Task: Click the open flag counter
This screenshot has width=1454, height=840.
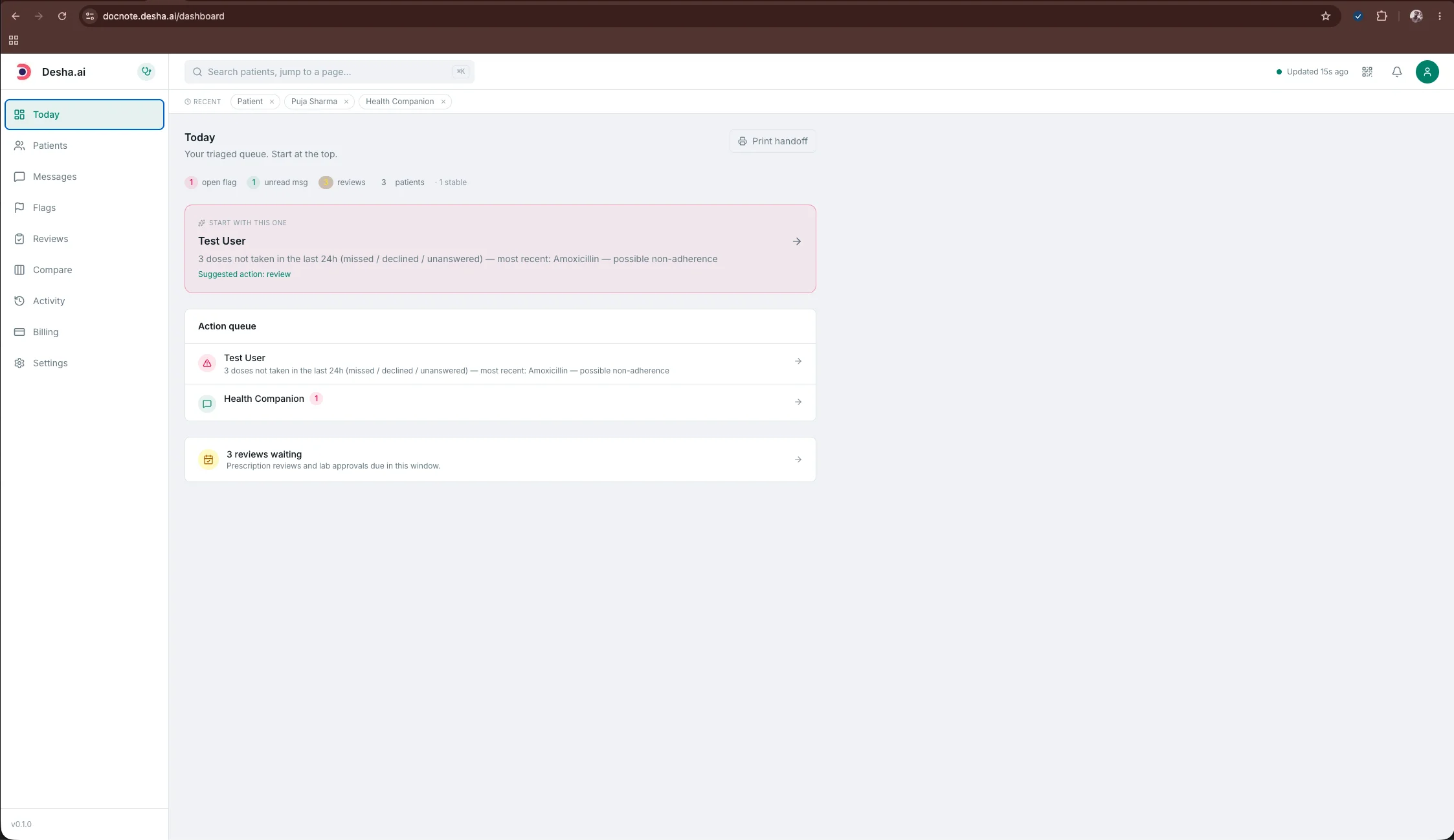Action: click(x=211, y=182)
